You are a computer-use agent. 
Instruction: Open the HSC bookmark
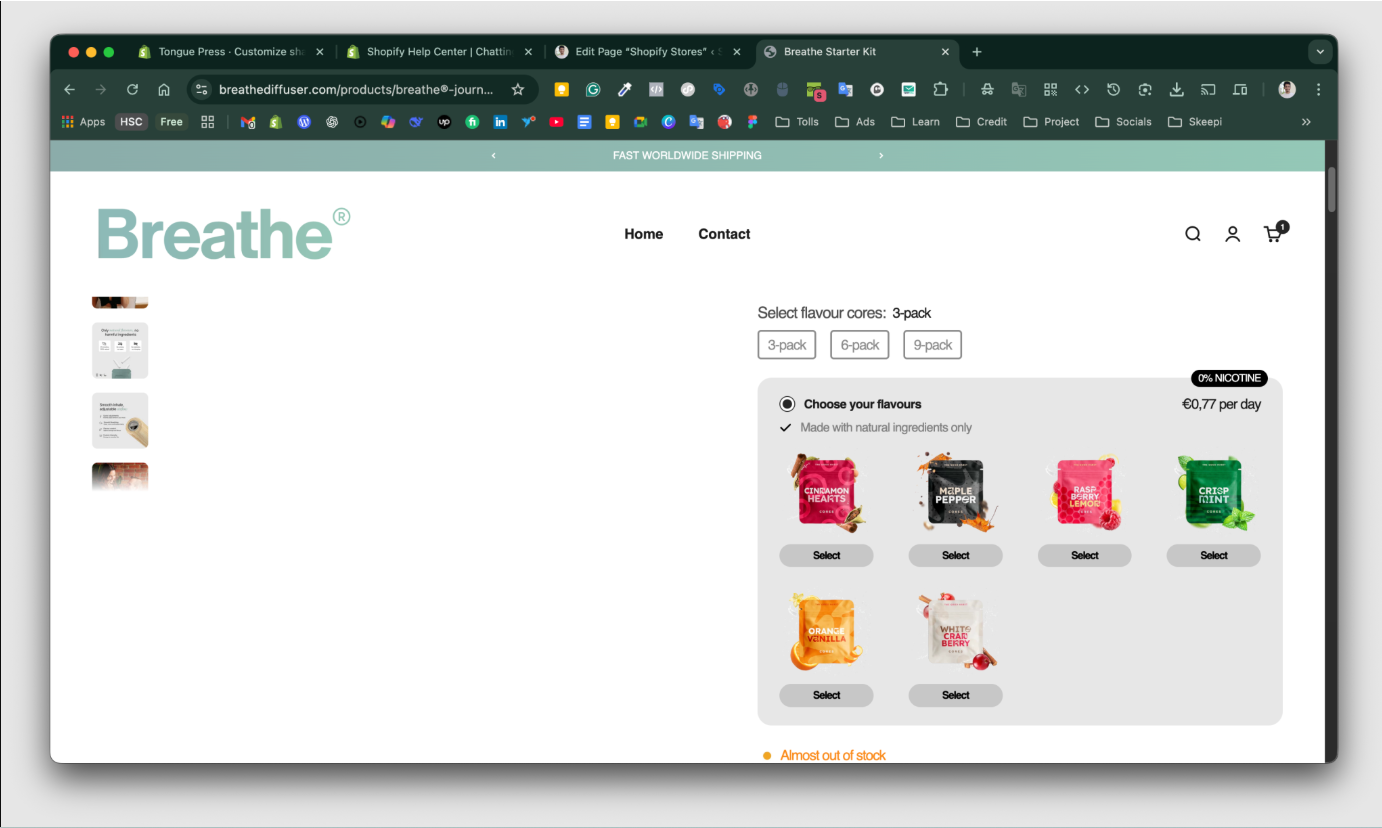131,122
